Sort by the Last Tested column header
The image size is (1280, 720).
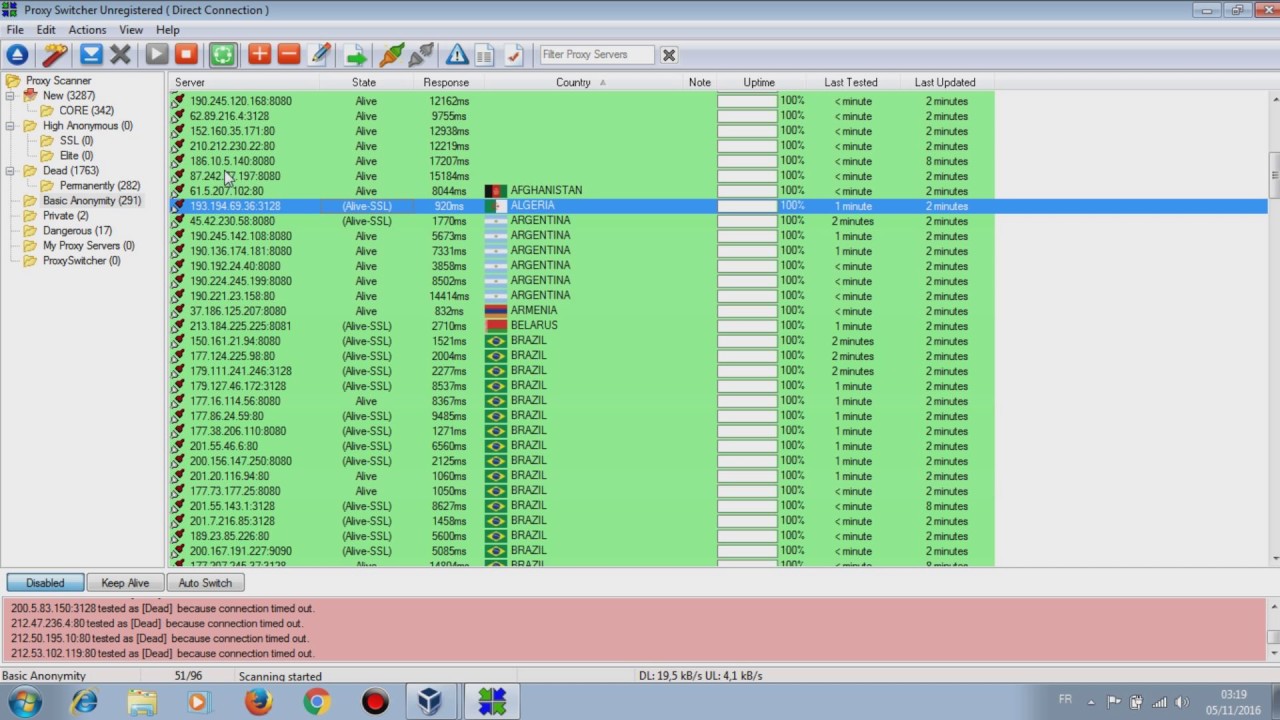(x=851, y=82)
